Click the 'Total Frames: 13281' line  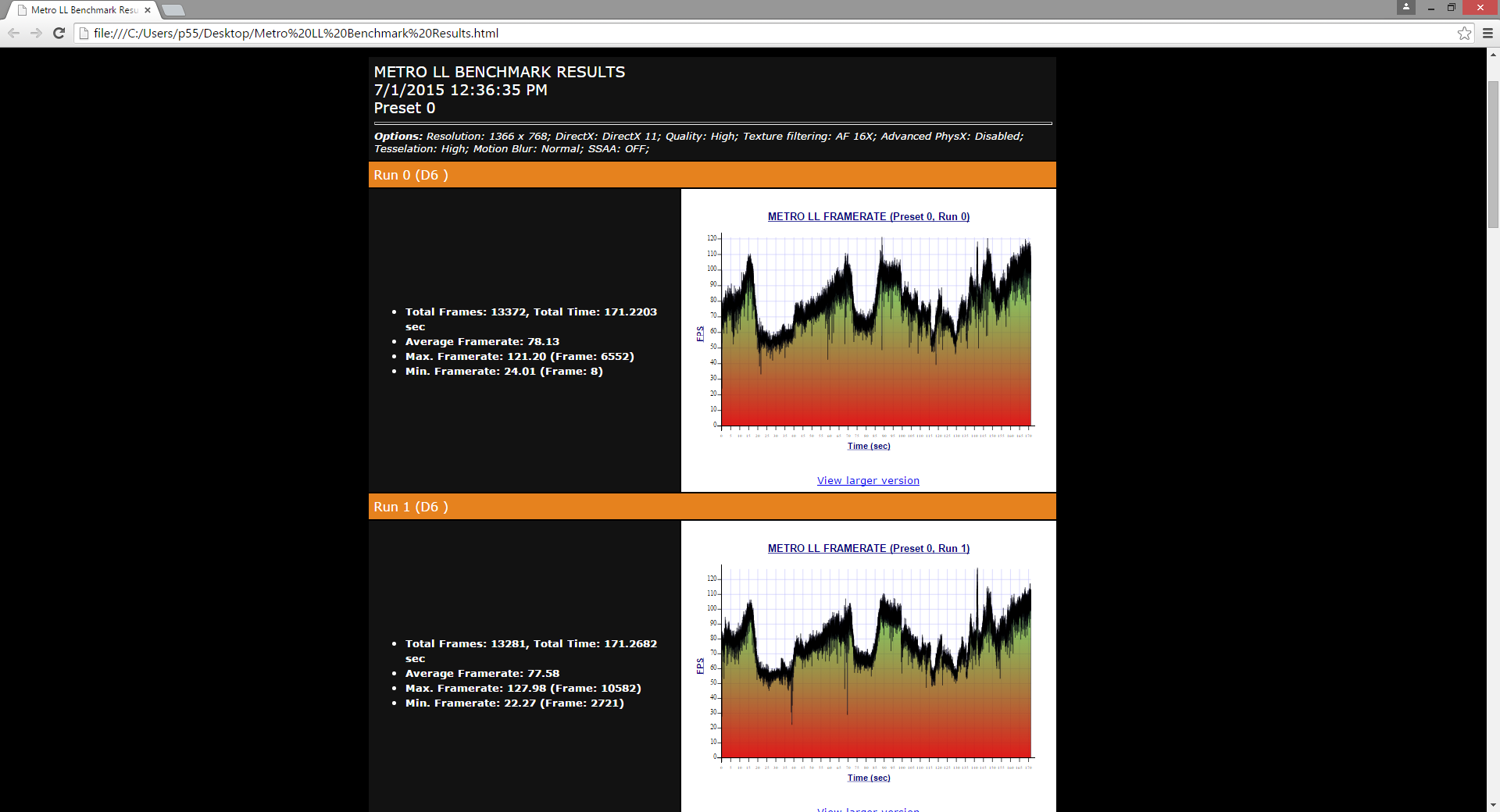click(531, 651)
